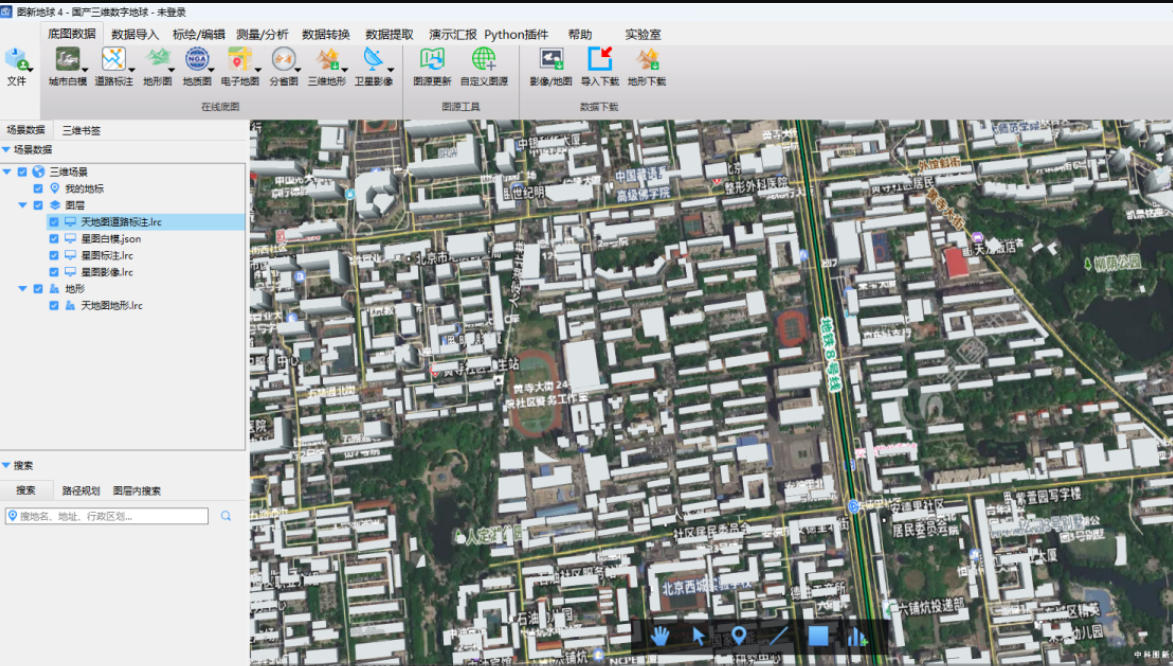
Task: Click the 路径规划 route planning button
Action: pos(81,491)
